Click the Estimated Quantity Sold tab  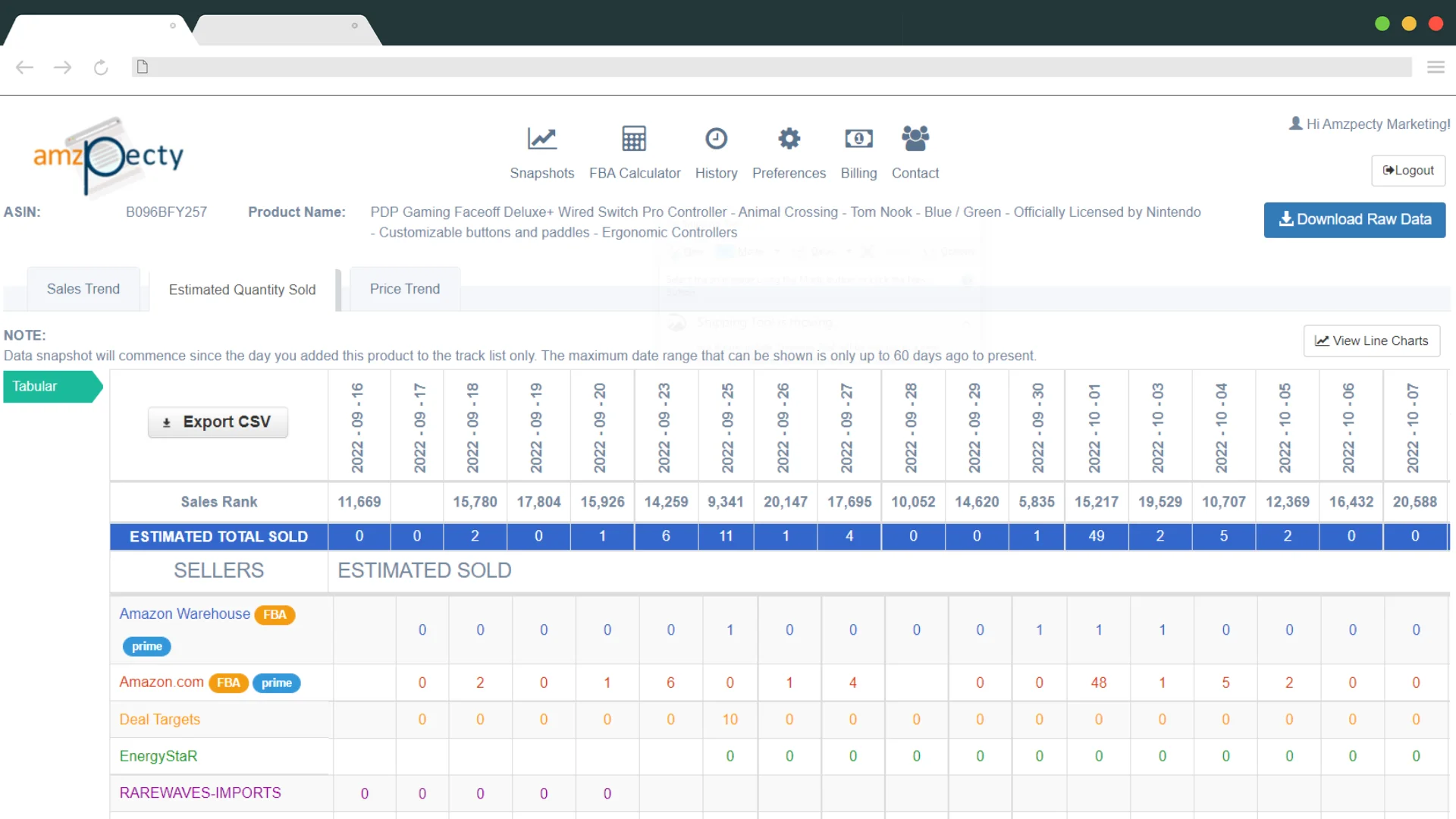click(242, 289)
